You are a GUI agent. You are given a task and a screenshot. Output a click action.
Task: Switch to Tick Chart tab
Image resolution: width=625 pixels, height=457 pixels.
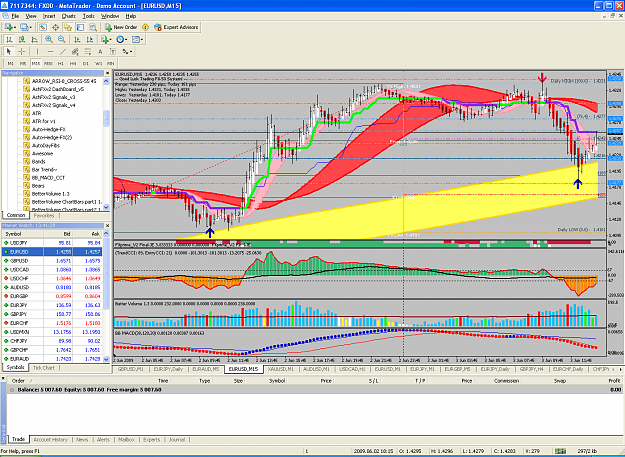coord(43,368)
